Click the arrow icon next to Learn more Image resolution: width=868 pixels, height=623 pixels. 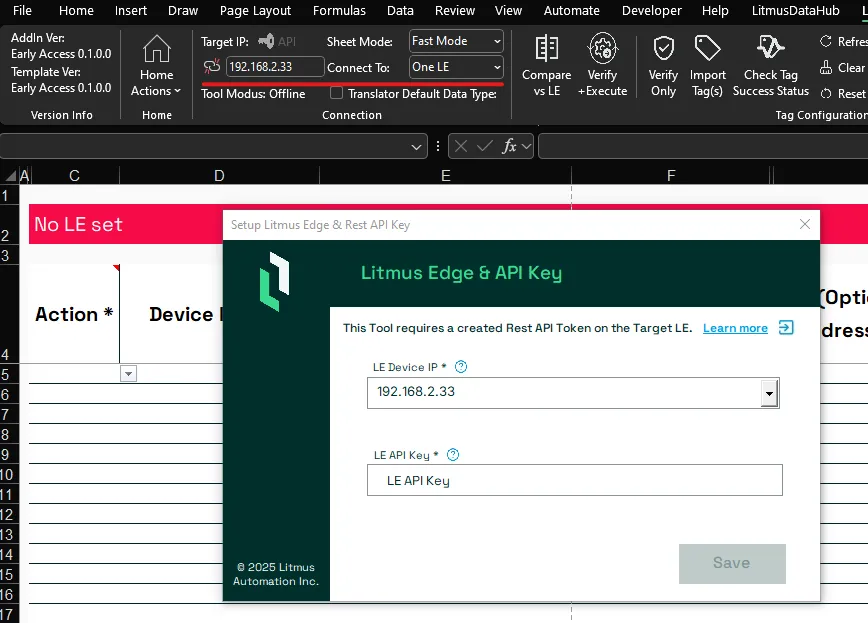pyautogui.click(x=786, y=327)
